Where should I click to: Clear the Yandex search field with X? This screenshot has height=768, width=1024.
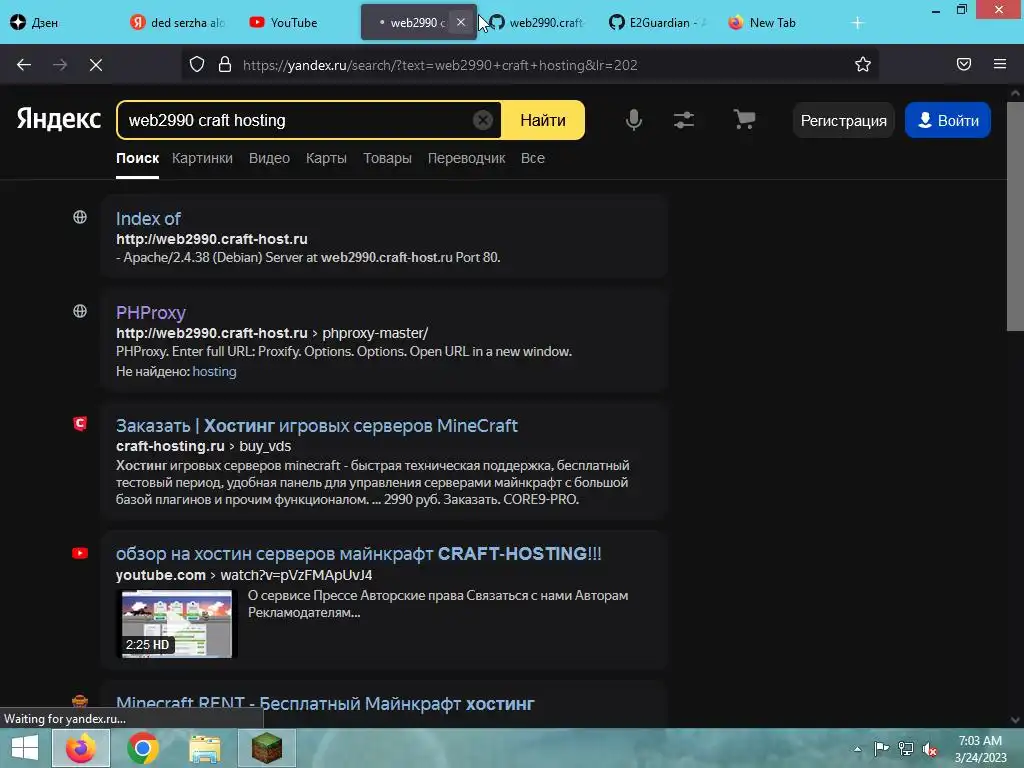coord(483,120)
